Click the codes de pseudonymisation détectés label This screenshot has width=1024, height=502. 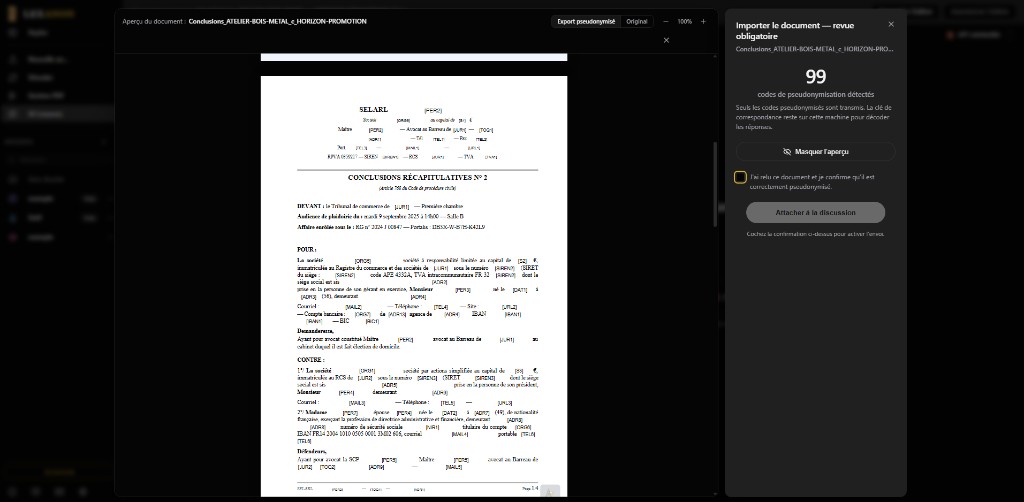pyautogui.click(x=816, y=95)
